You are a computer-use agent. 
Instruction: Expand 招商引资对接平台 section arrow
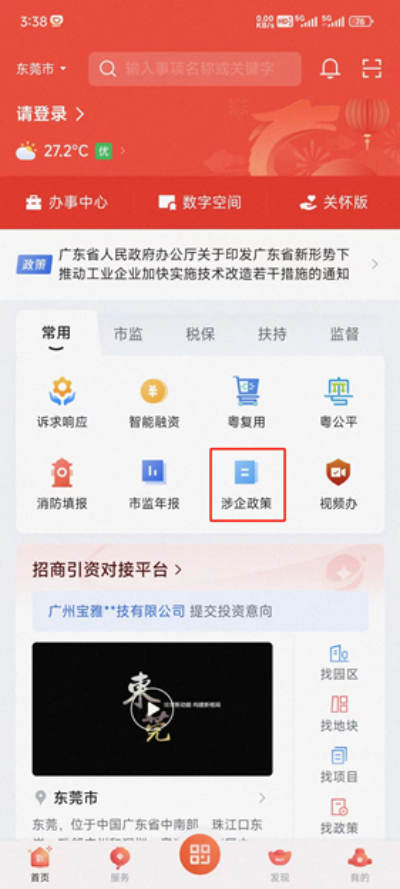178,570
